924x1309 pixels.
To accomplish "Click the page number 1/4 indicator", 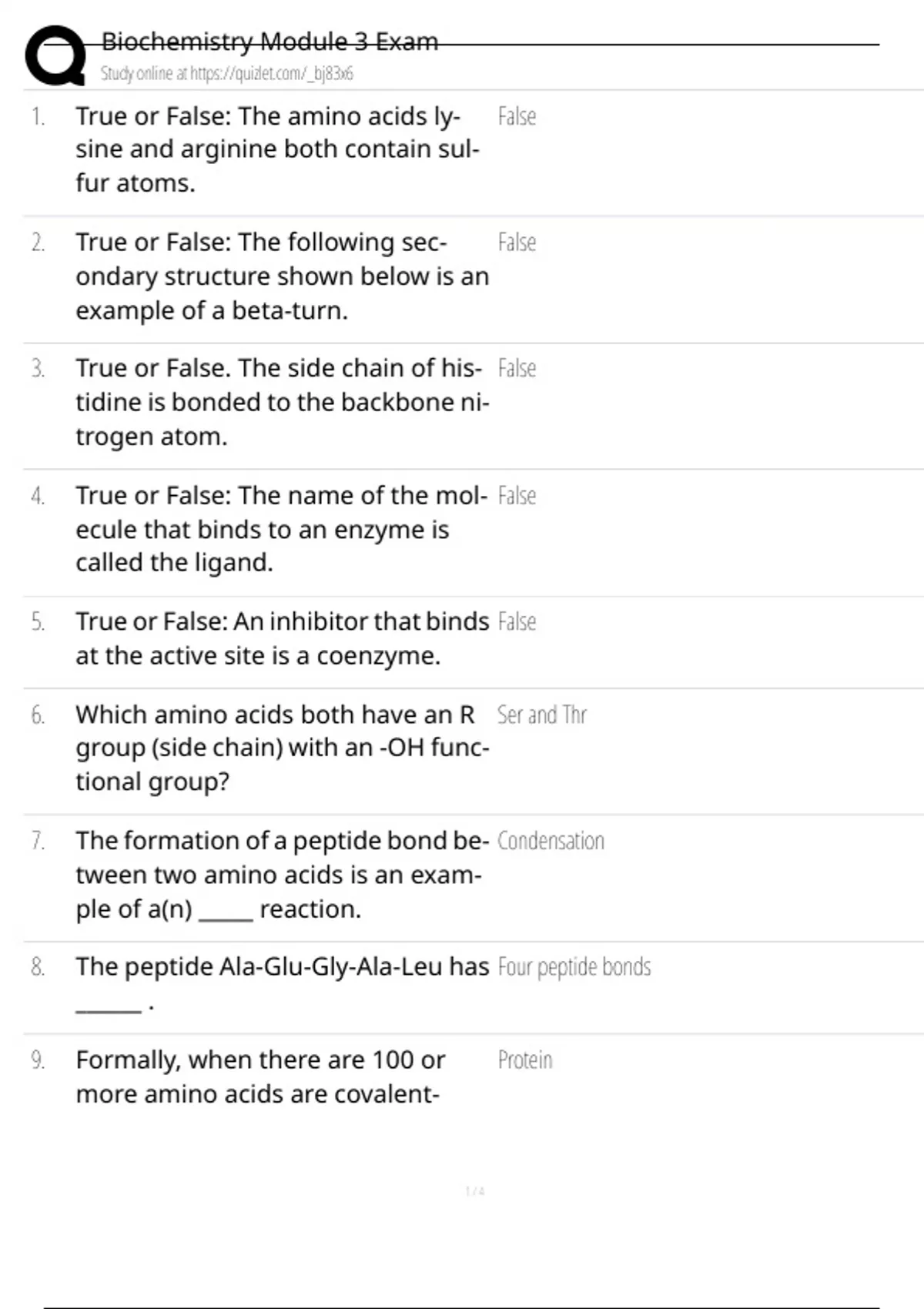I will 475,1191.
